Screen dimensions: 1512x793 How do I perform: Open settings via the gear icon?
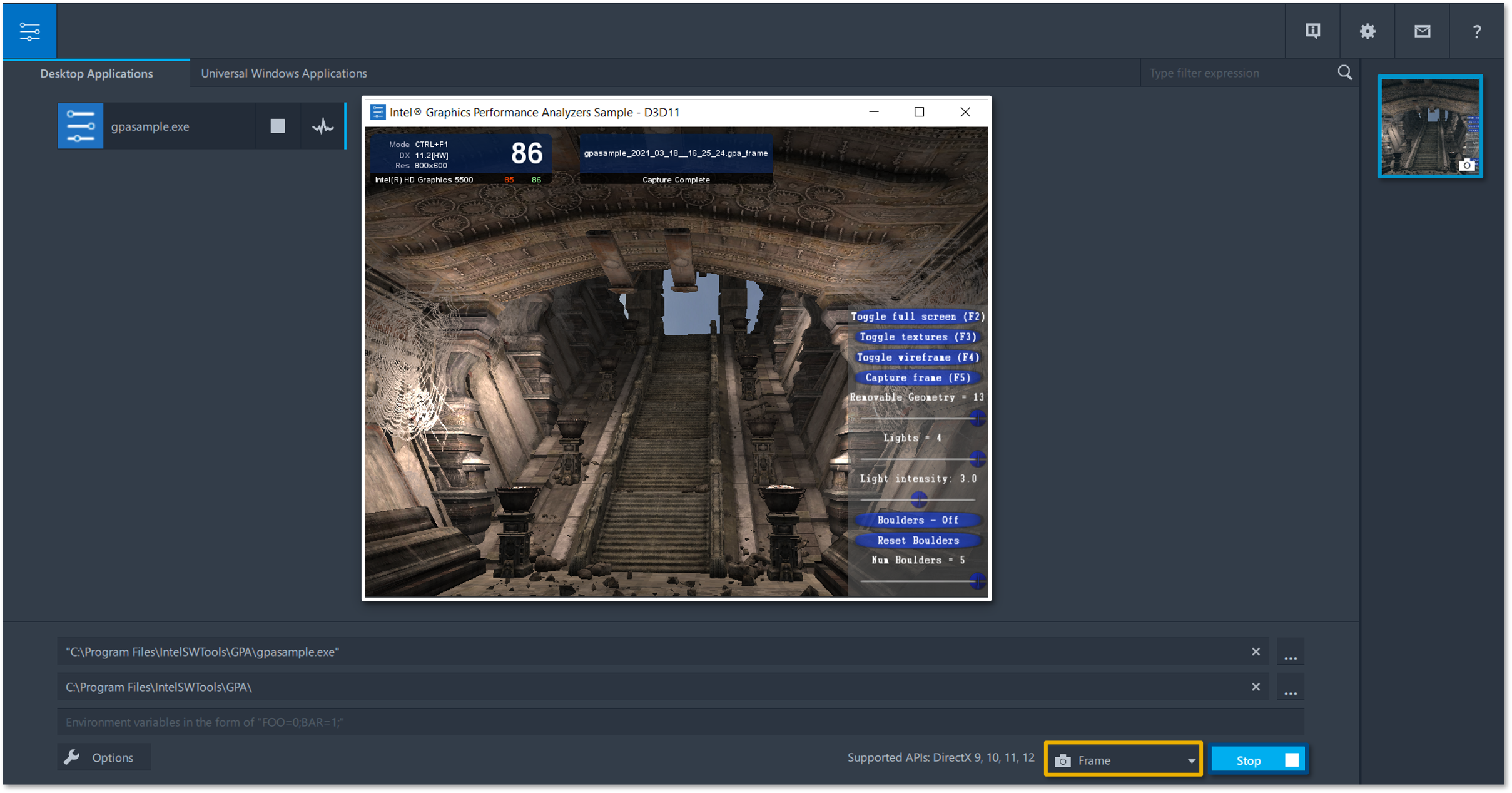1367,31
